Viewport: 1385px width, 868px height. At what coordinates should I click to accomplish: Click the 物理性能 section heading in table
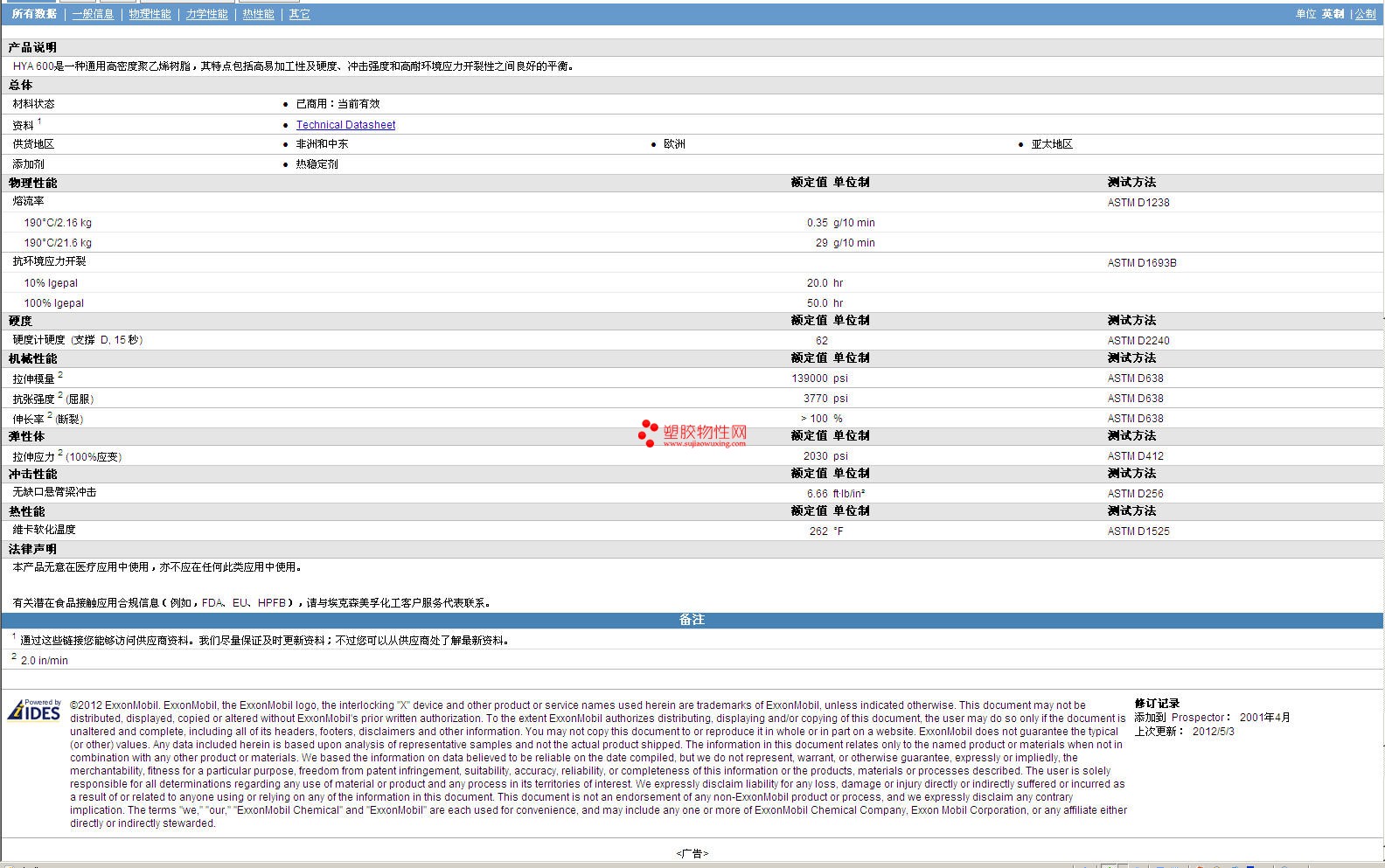pos(32,183)
